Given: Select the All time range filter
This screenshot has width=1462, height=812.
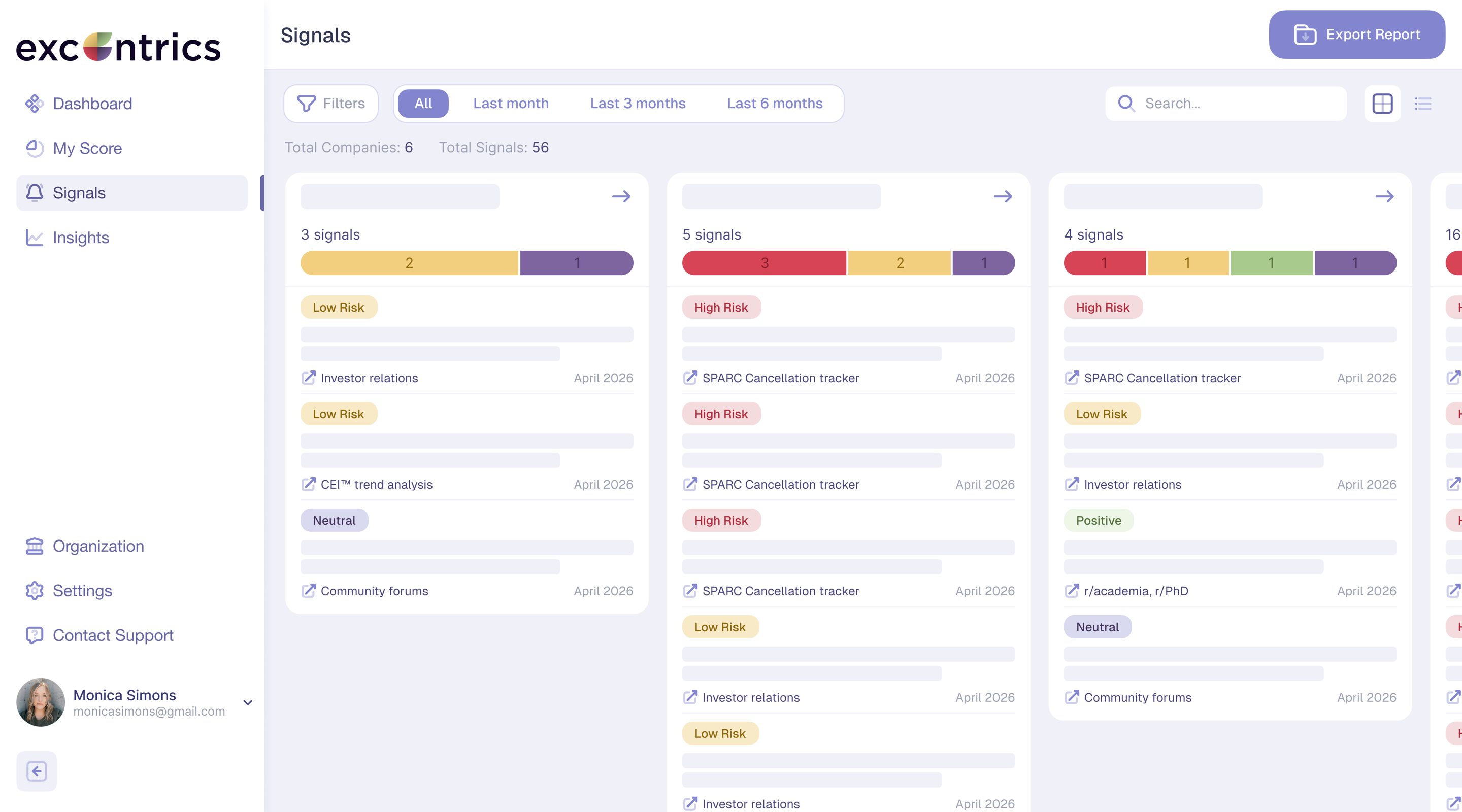Looking at the screenshot, I should pos(423,103).
